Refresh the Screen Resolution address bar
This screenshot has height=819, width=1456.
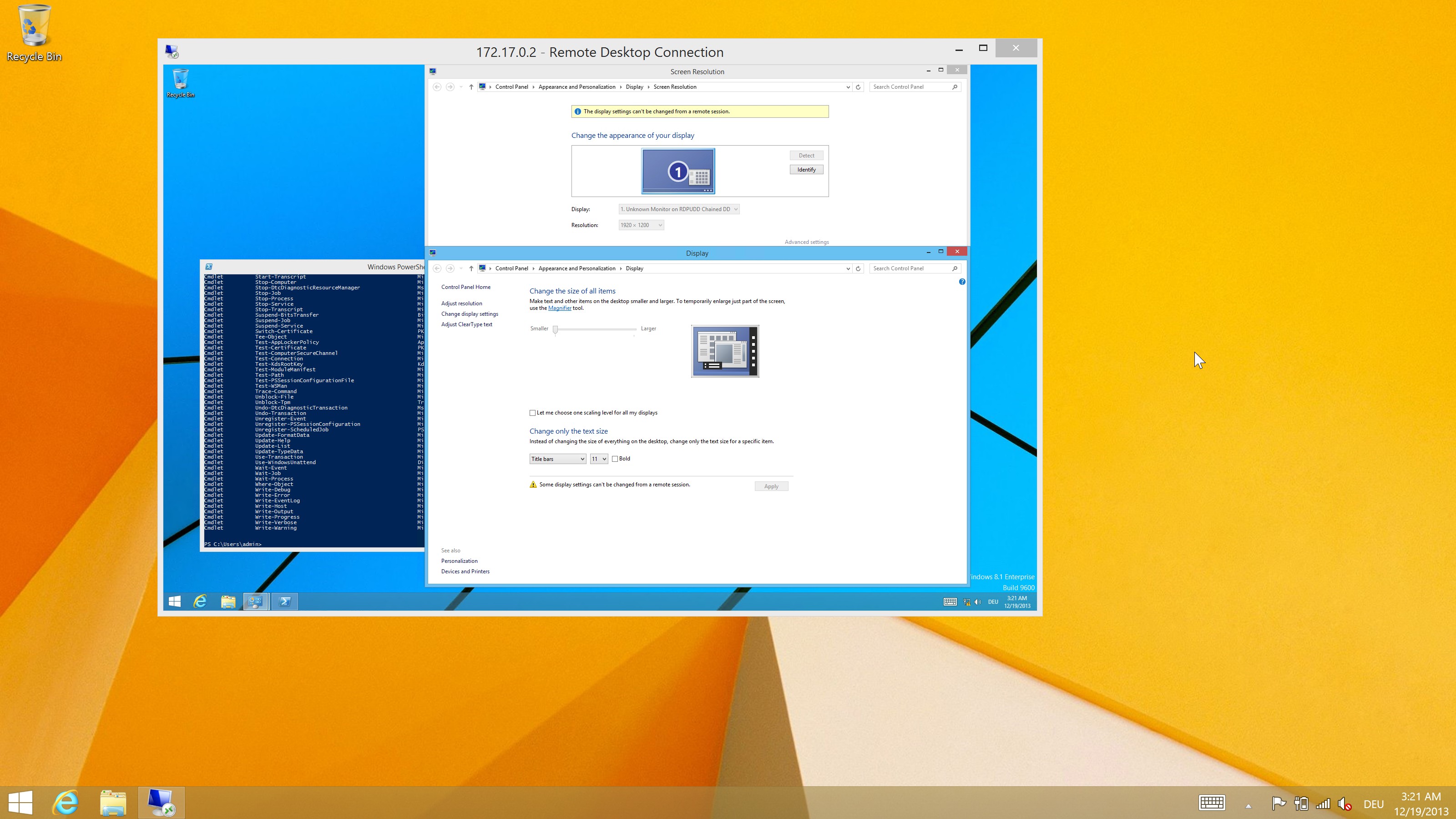tap(858, 87)
